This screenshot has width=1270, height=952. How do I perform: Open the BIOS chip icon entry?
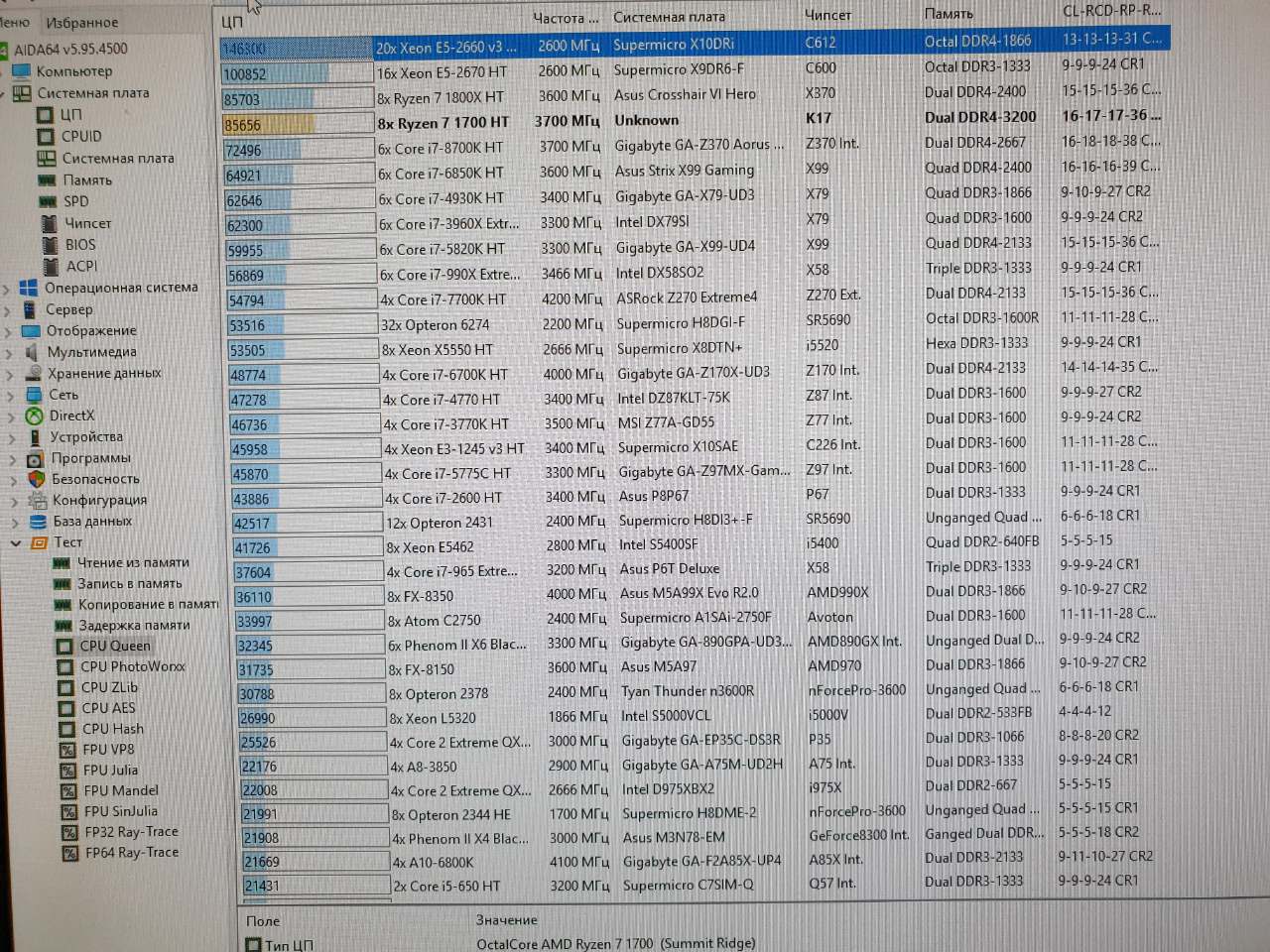point(50,245)
